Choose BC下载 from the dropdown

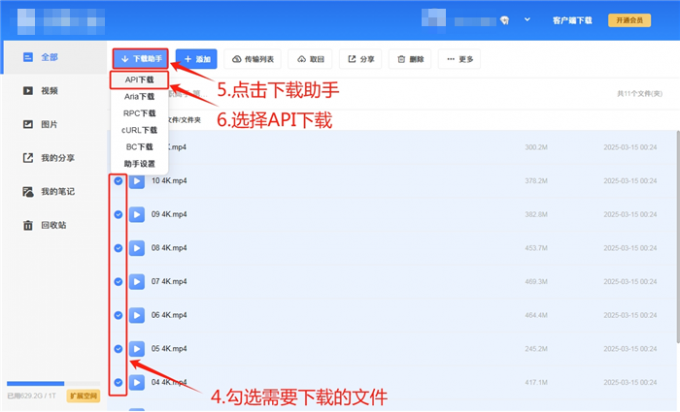coord(139,147)
